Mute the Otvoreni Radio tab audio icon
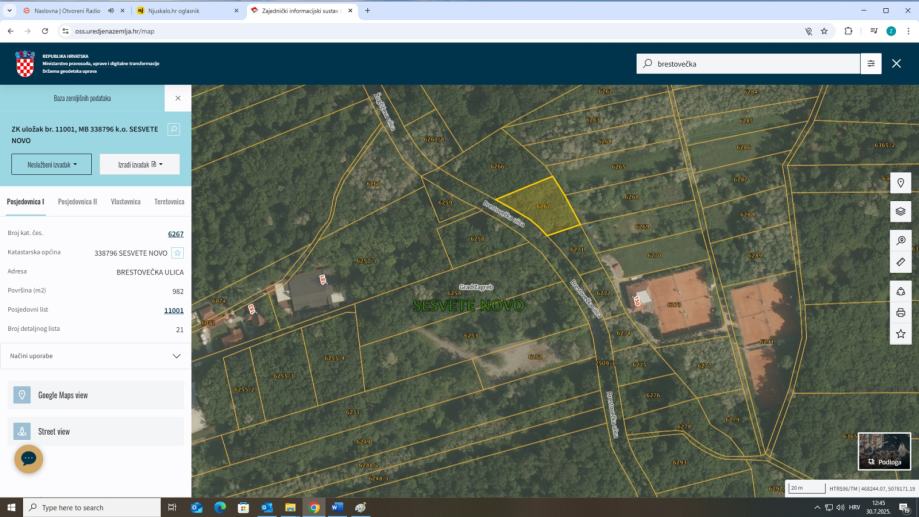This screenshot has width=919, height=517. 111,11
